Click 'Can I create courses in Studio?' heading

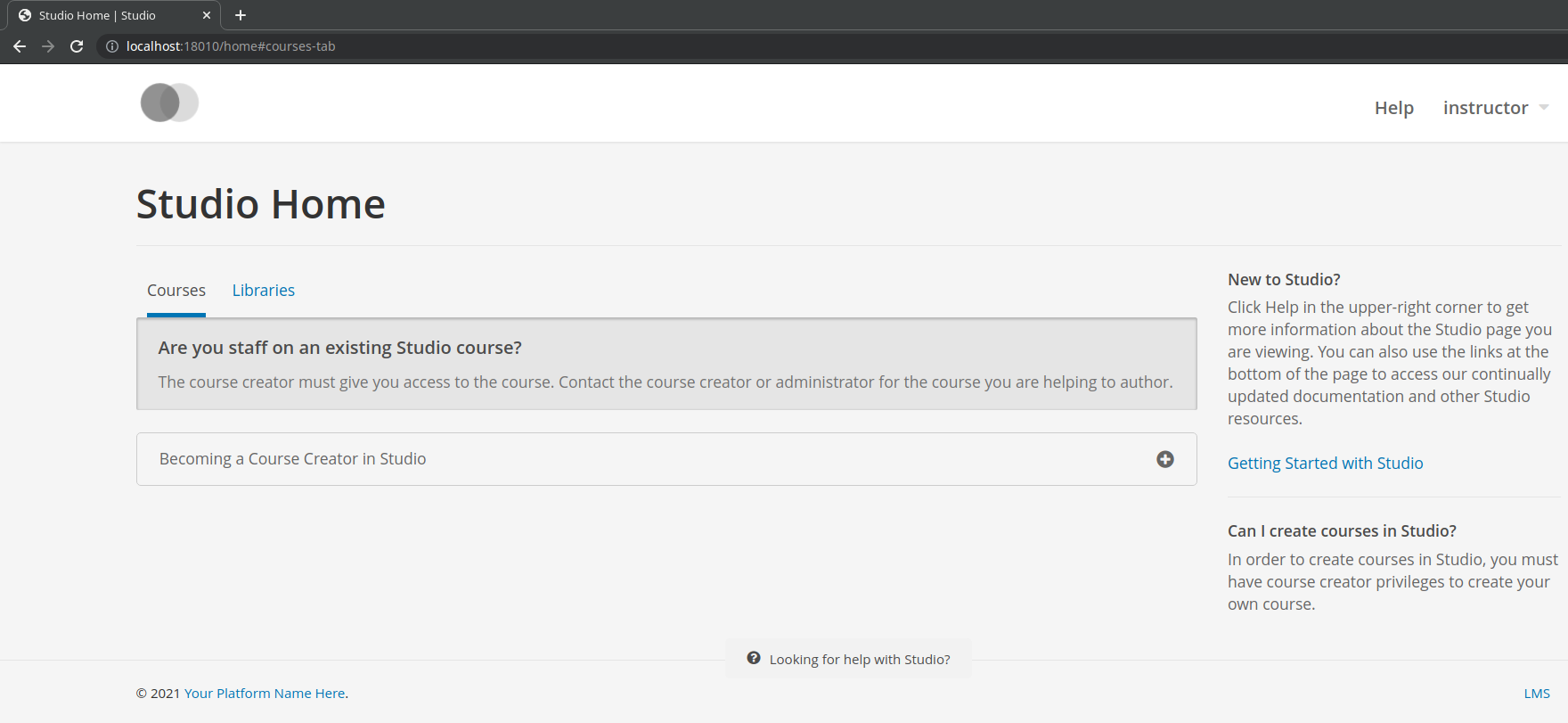click(x=1342, y=531)
